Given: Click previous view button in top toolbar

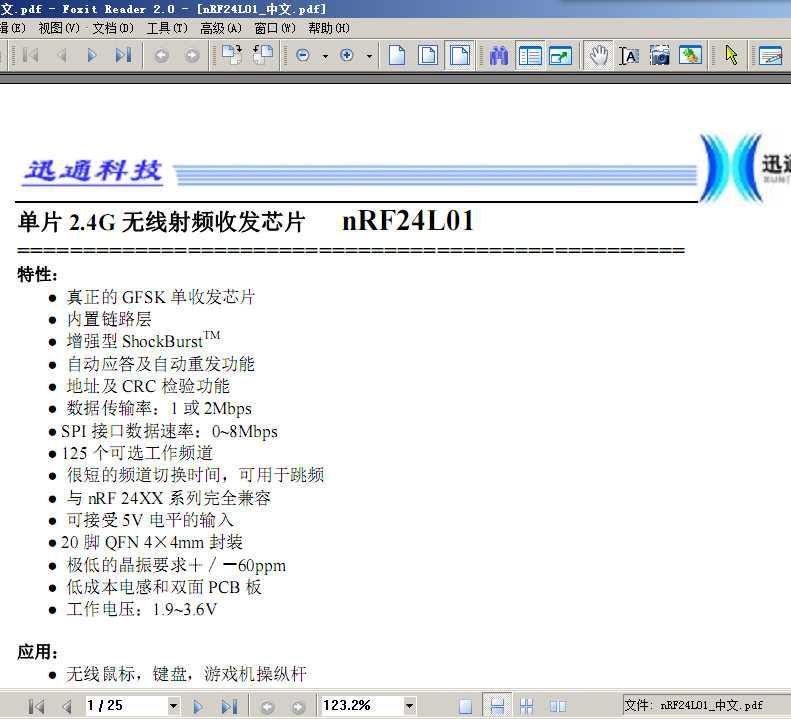Looking at the screenshot, I should click(x=161, y=55).
